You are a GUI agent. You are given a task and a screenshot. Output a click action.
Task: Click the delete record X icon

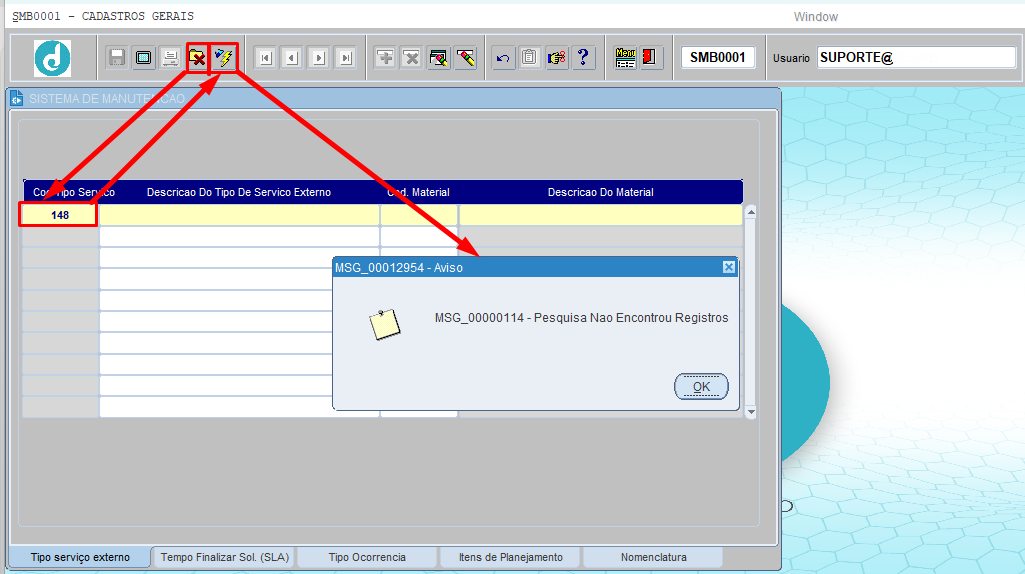(412, 58)
